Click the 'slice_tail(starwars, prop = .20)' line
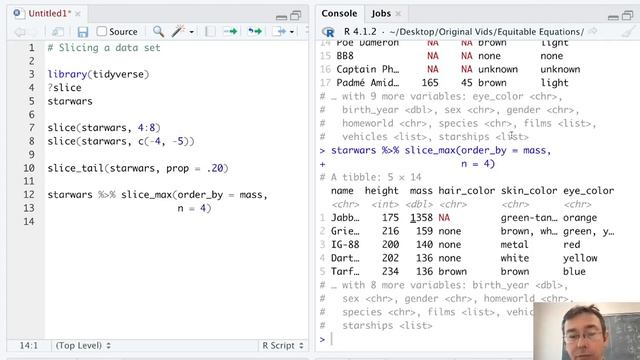Screen dimensions: 640x360 pyautogui.click(x=138, y=168)
